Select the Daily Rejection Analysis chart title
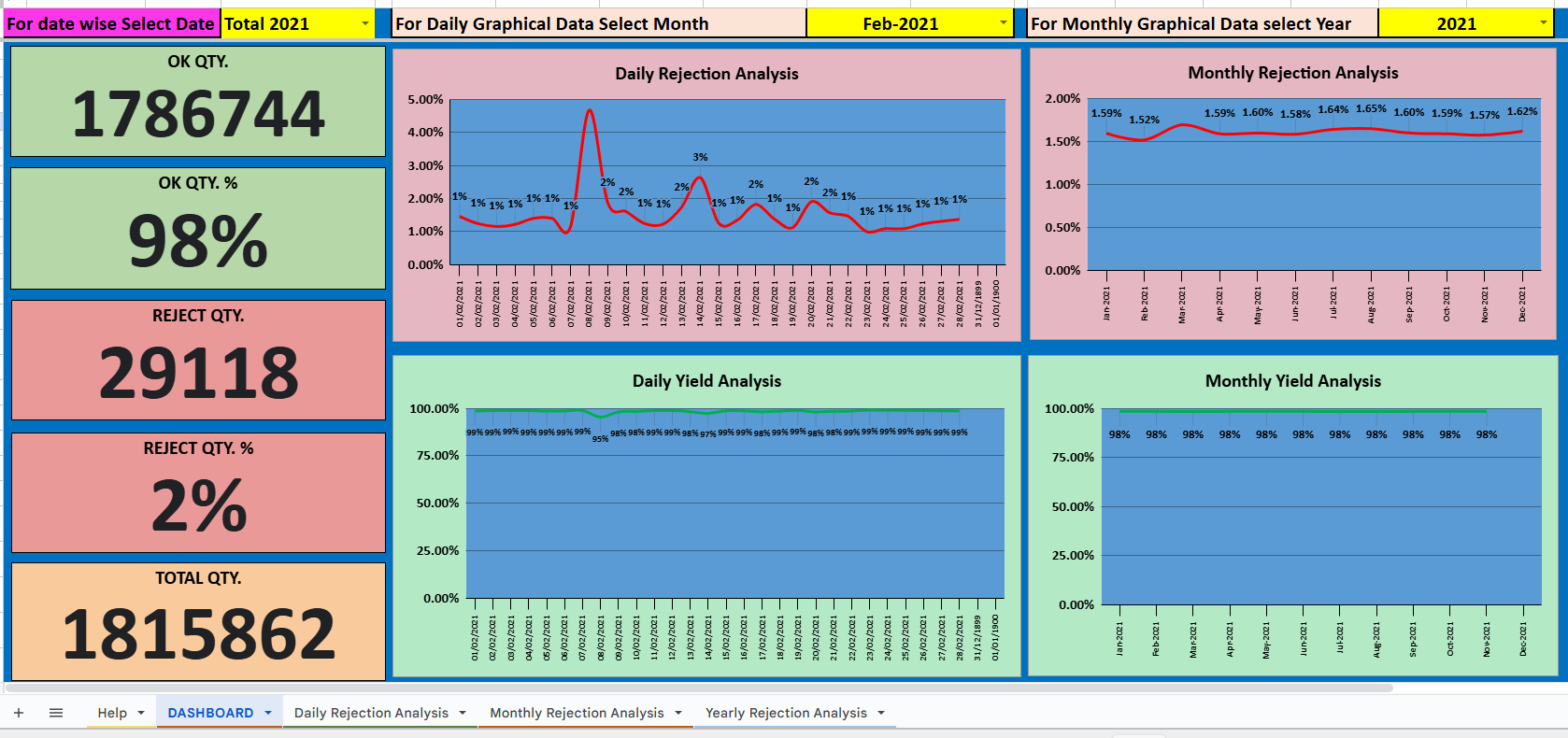Image resolution: width=1568 pixels, height=738 pixels. [x=706, y=74]
